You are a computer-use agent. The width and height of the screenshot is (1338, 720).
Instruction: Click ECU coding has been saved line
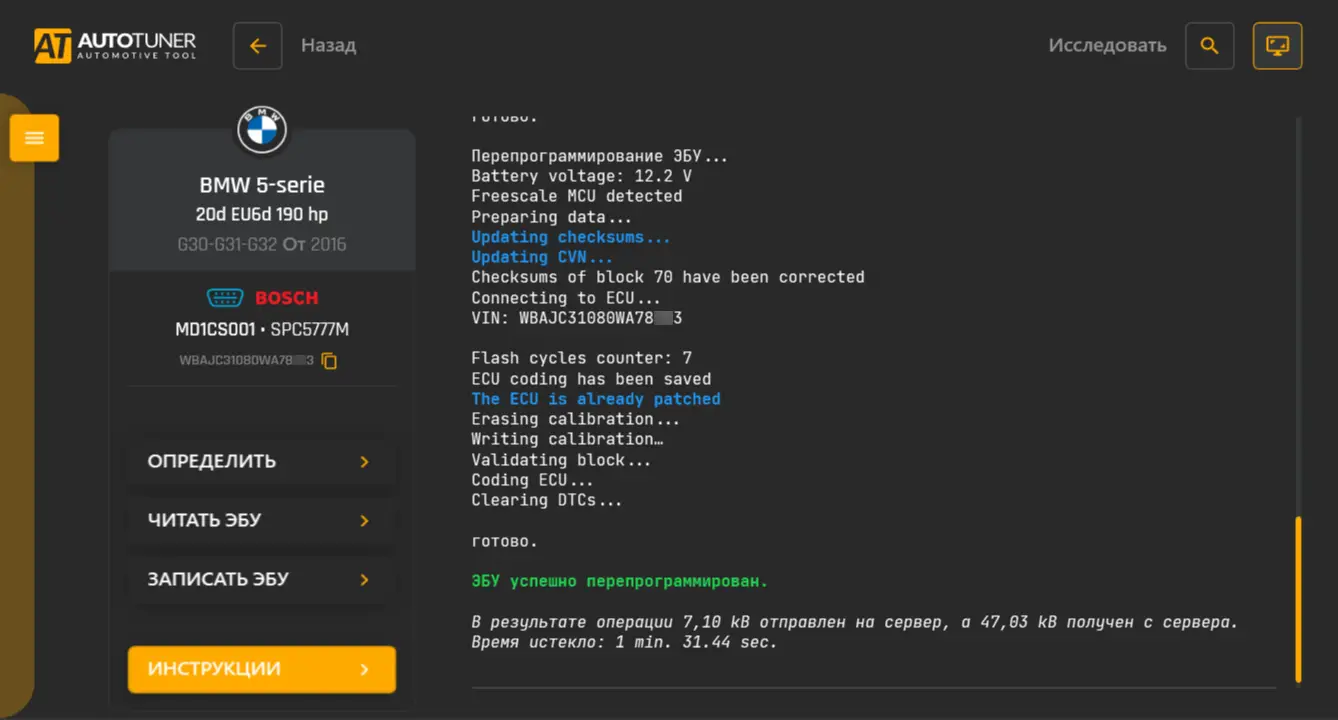point(591,379)
